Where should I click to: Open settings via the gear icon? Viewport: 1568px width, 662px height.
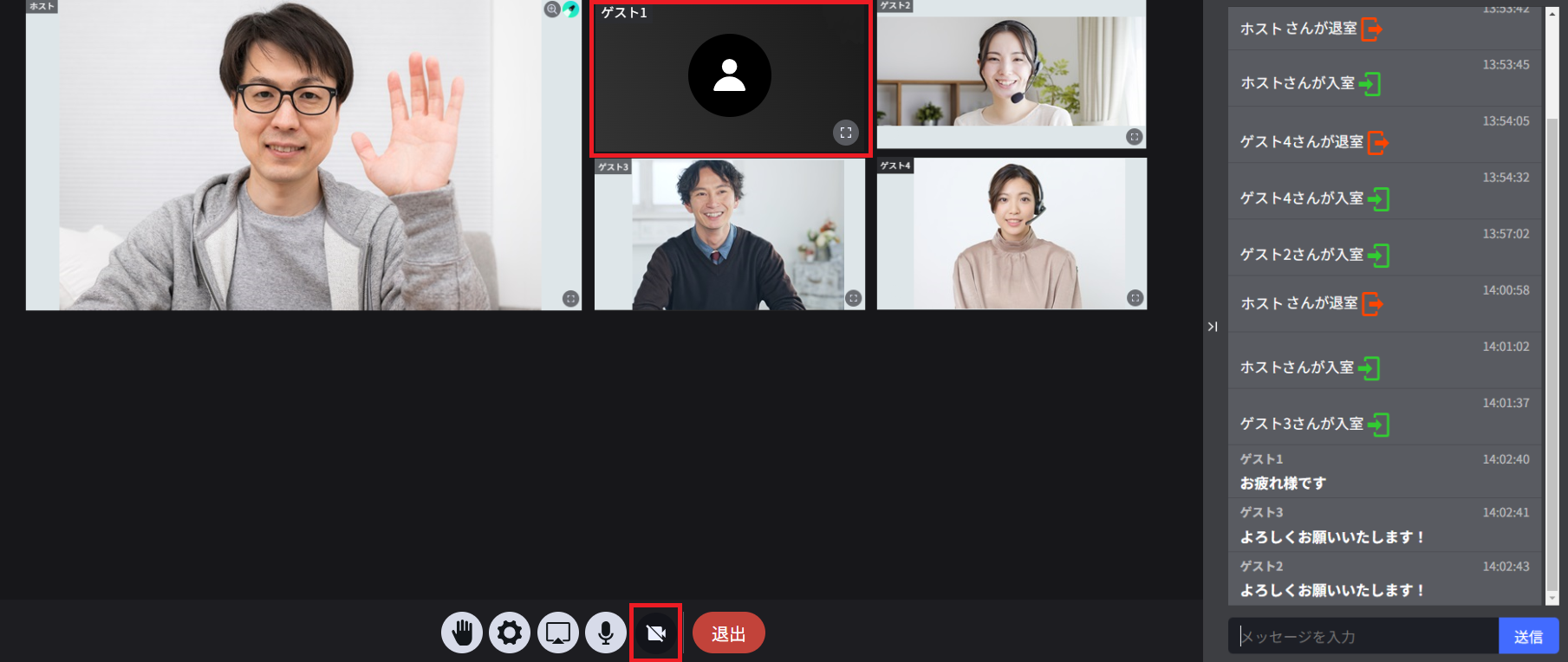tap(510, 633)
